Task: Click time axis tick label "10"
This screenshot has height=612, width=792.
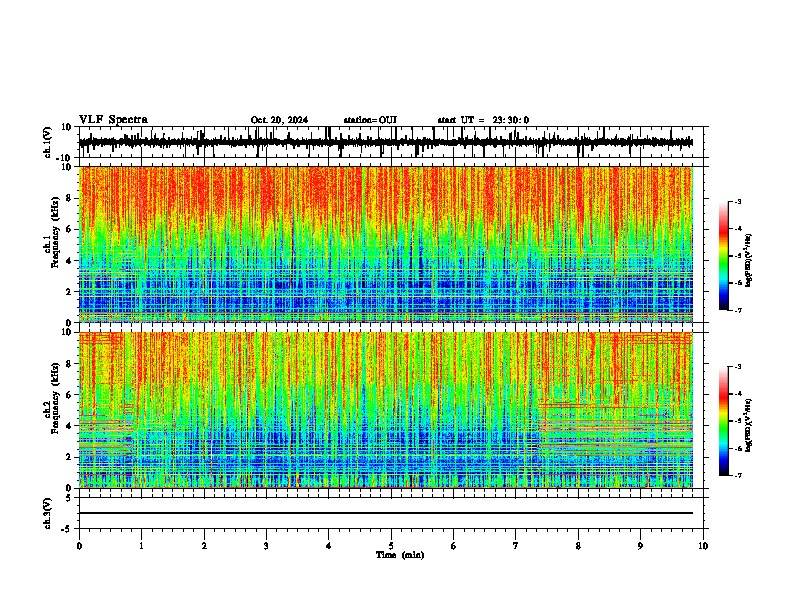Action: click(x=703, y=546)
